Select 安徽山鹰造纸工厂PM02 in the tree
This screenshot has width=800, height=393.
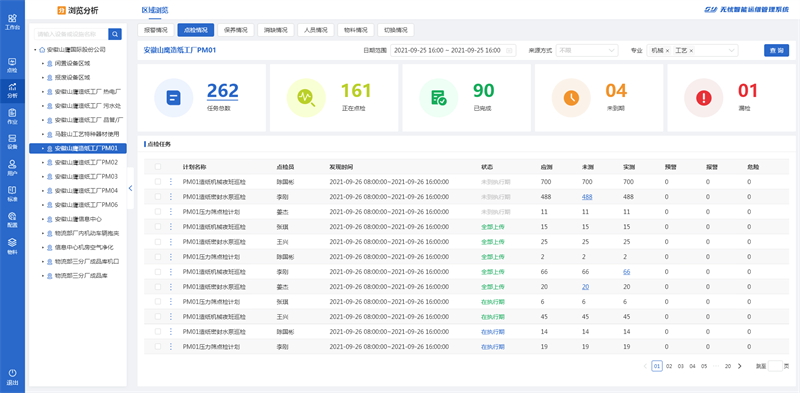(86, 162)
